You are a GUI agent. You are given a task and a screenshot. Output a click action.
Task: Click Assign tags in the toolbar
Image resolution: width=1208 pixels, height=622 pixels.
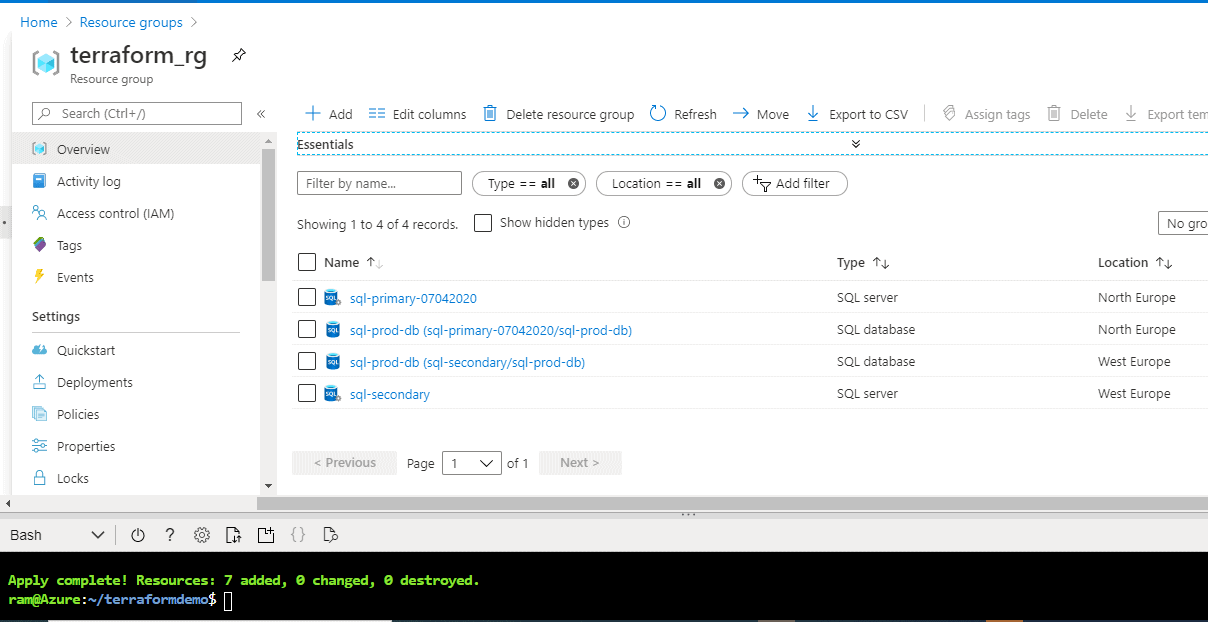point(986,114)
